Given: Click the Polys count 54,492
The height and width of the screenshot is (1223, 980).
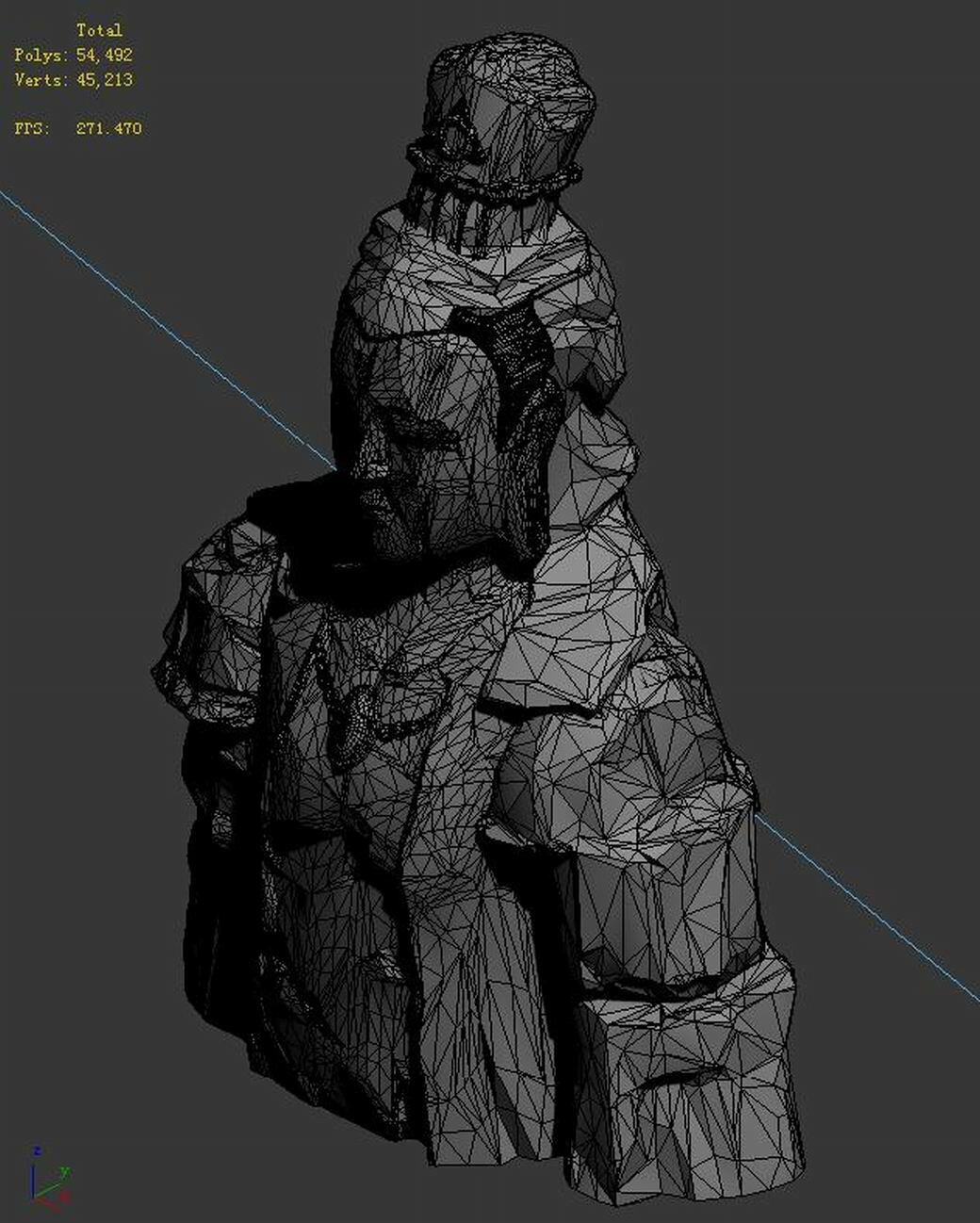Looking at the screenshot, I should click(x=105, y=56).
